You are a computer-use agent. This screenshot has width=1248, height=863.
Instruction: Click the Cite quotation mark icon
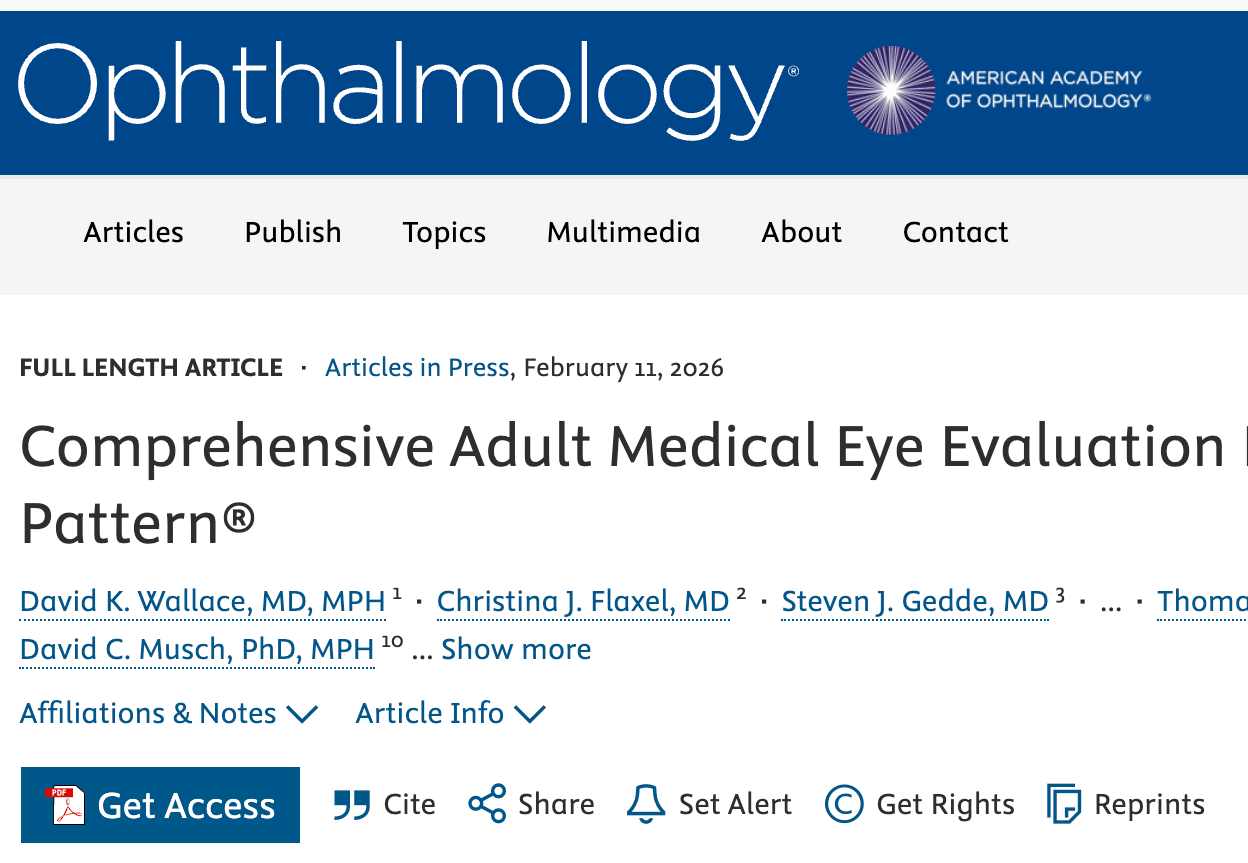coord(352,805)
